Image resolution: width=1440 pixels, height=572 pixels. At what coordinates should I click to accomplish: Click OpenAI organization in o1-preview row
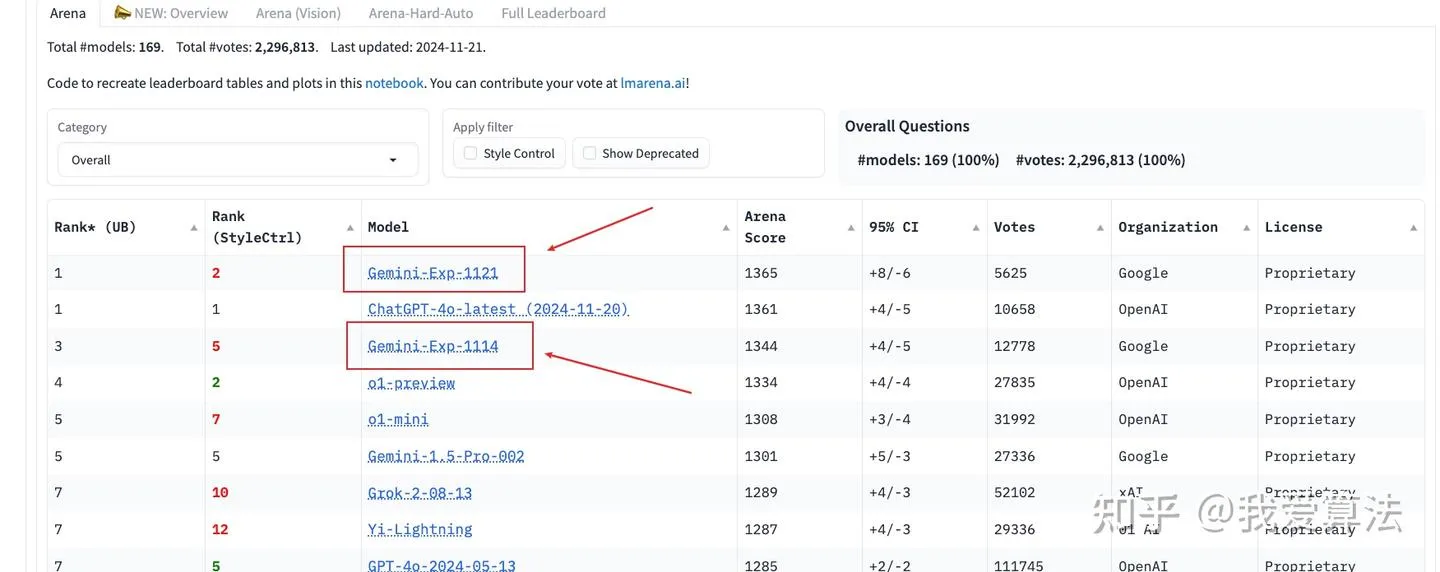[1143, 383]
